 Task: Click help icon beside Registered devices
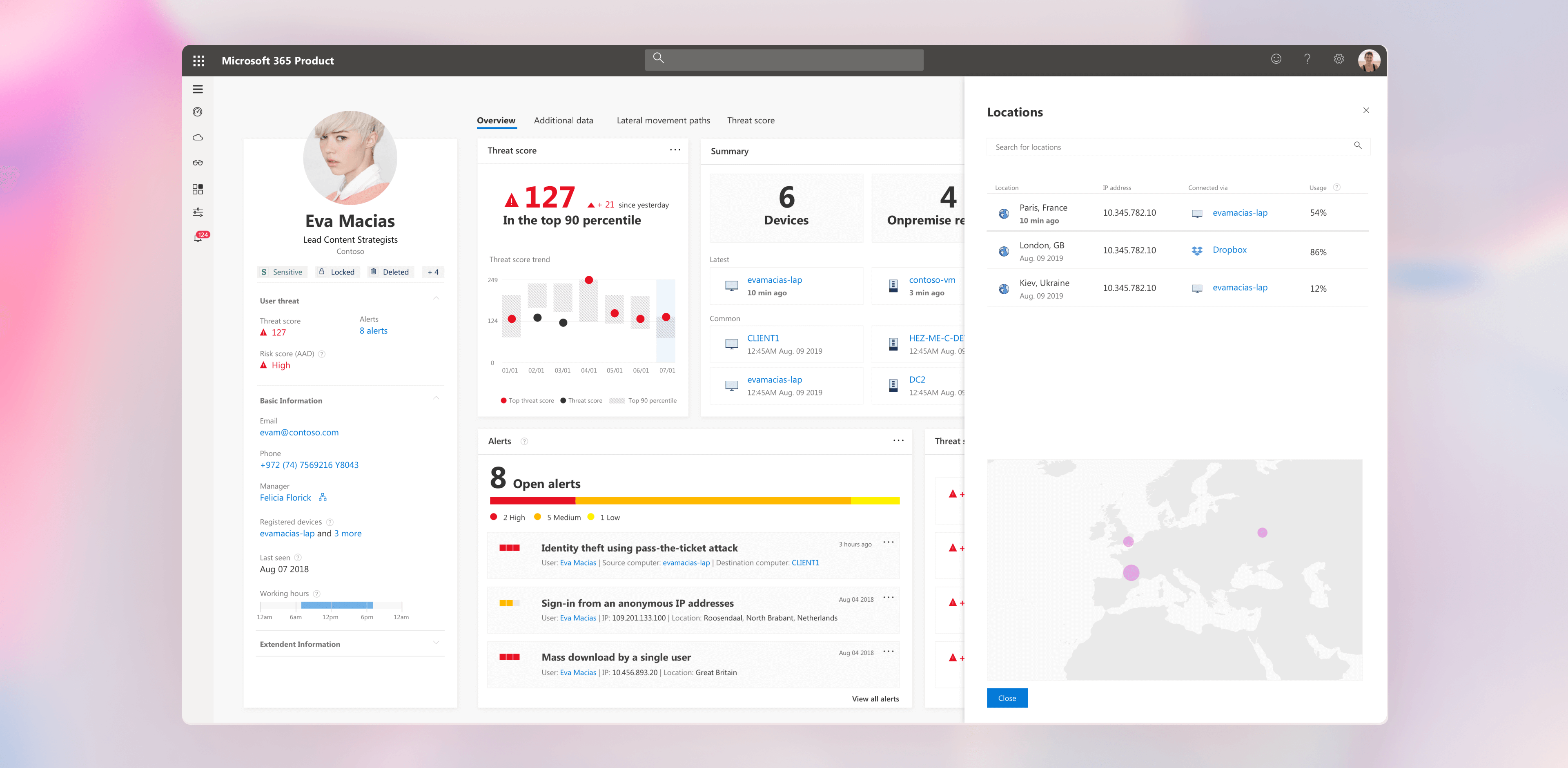click(330, 522)
